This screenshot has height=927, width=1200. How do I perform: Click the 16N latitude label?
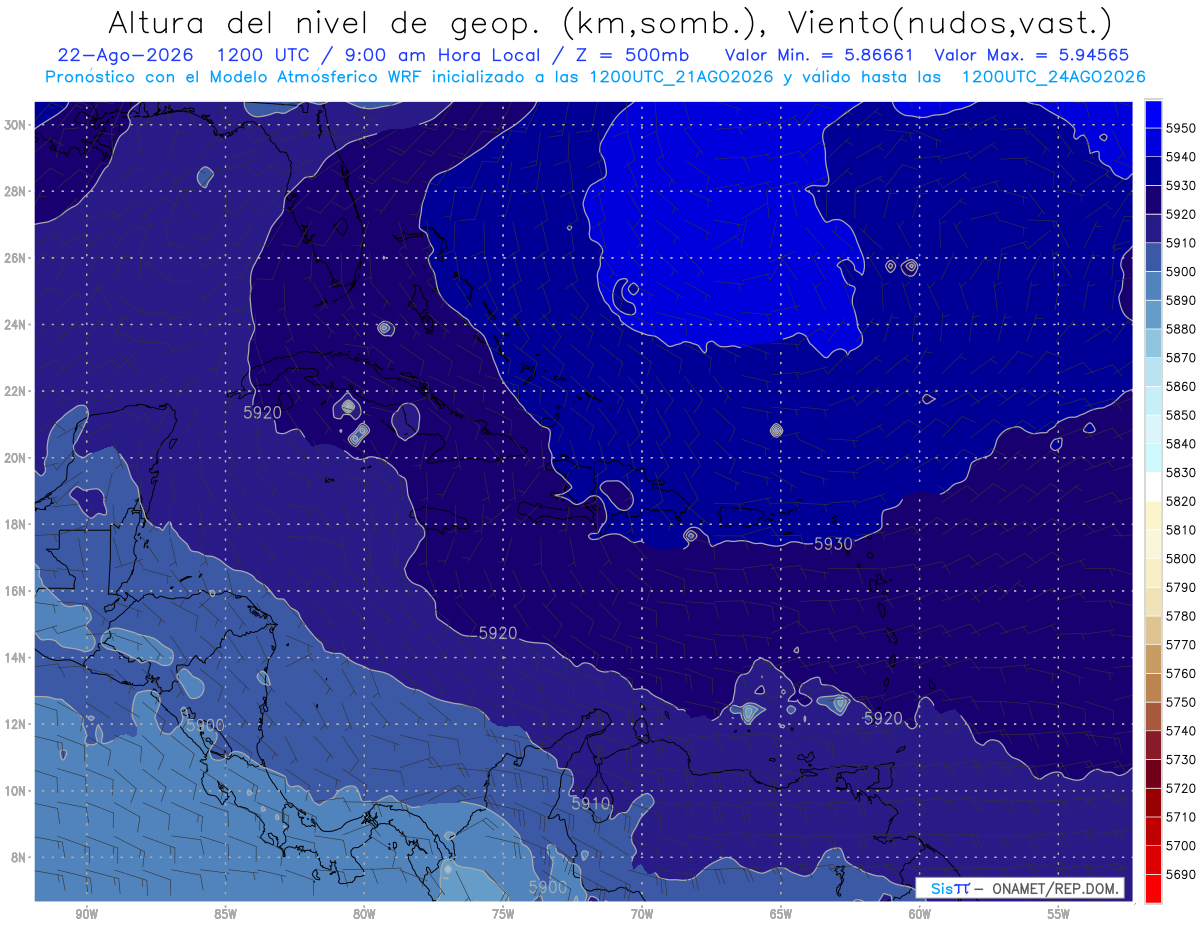(15, 591)
